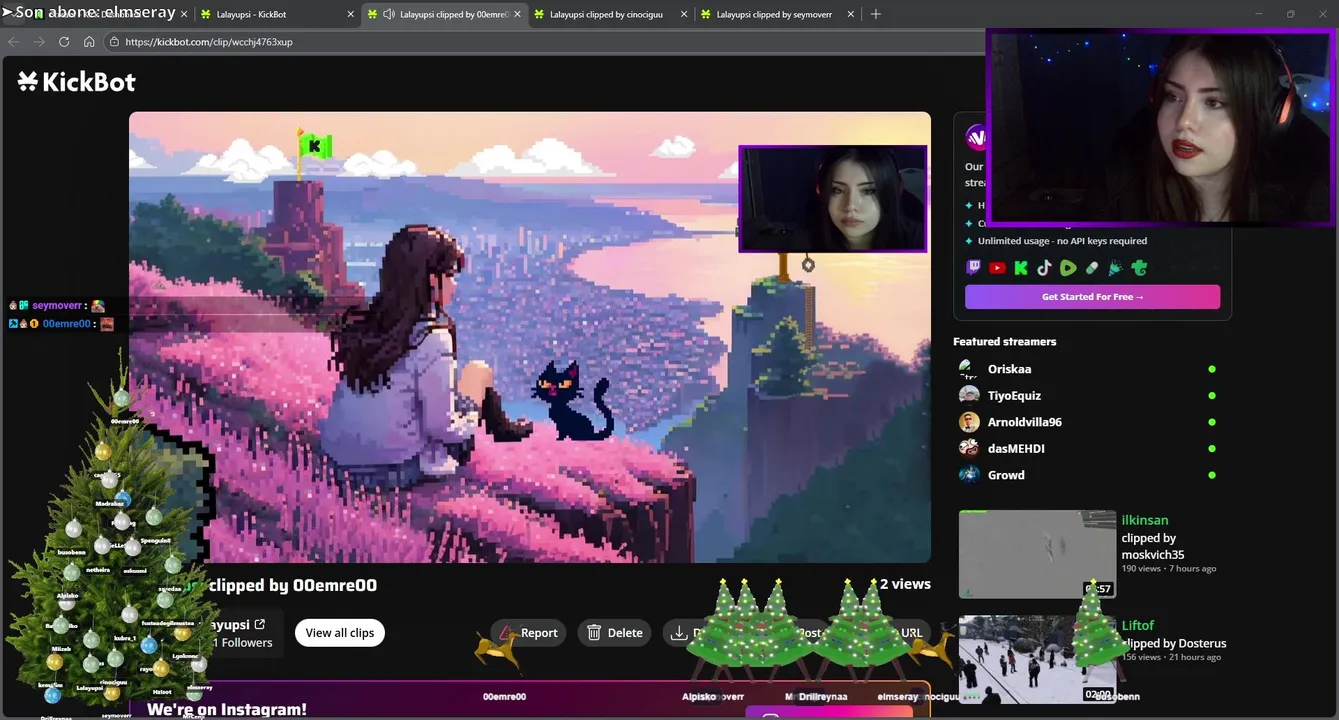
Task: Click Growd's avatar picture
Action: pos(968,475)
